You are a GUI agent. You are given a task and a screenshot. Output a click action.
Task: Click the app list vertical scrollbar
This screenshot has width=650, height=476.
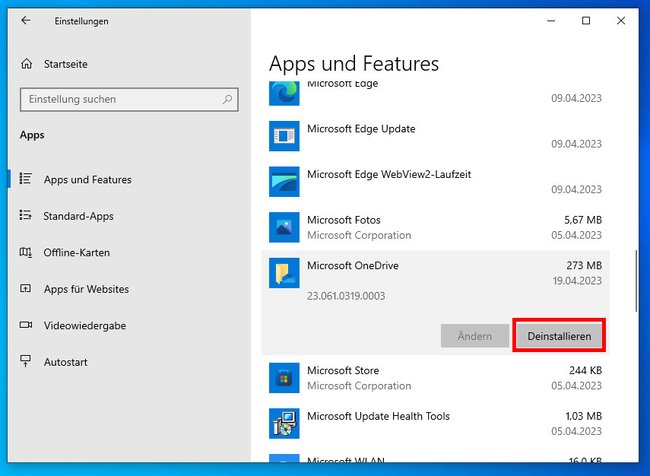click(x=636, y=281)
